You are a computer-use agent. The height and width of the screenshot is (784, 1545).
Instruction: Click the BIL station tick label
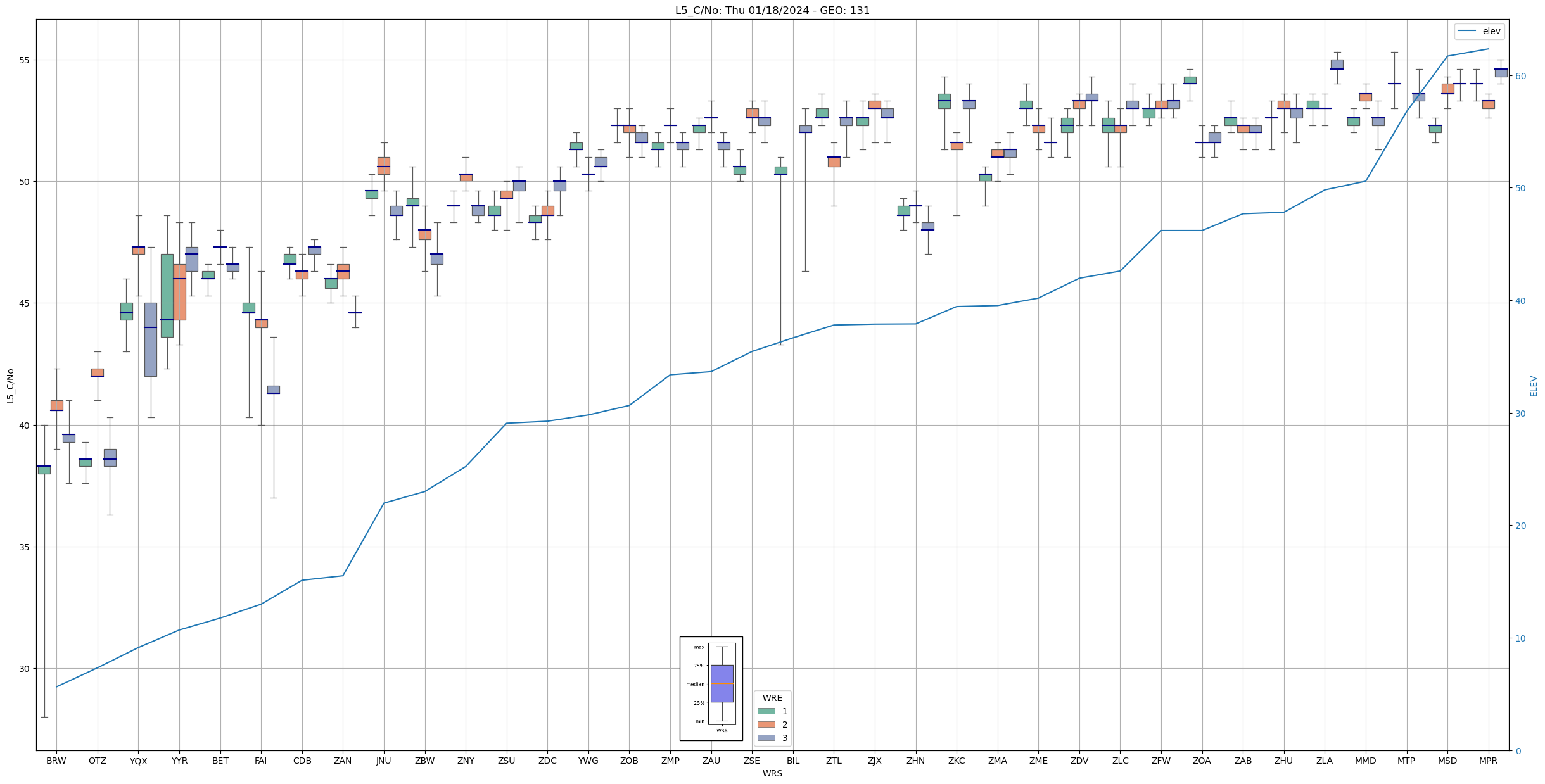(x=792, y=761)
